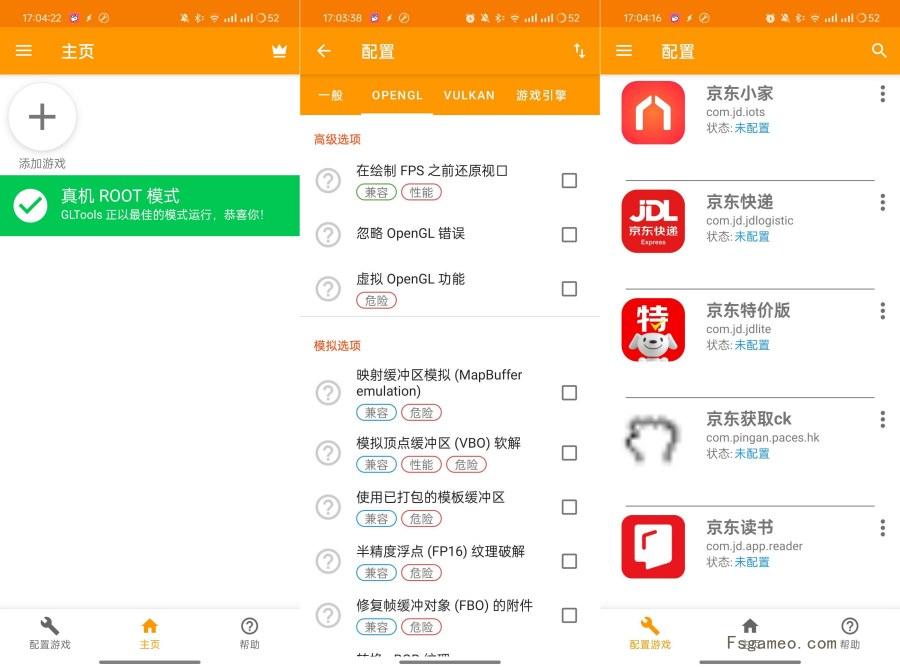Tap 真机 ROOT 模式 banner title
Viewport: 900px width, 670px height.
(x=121, y=196)
